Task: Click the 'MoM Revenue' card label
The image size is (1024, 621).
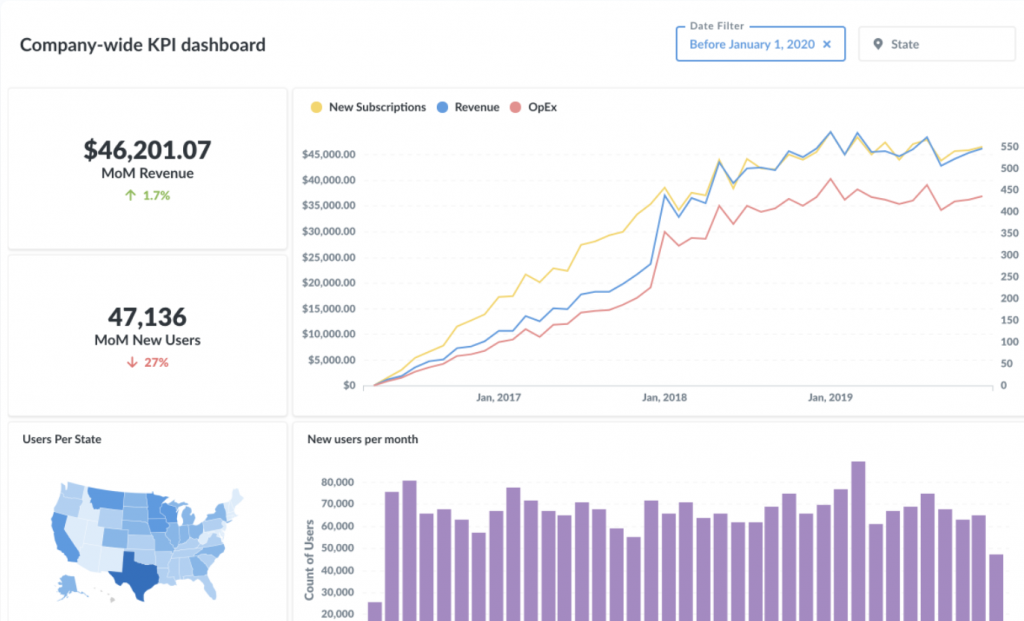Action: pos(148,173)
